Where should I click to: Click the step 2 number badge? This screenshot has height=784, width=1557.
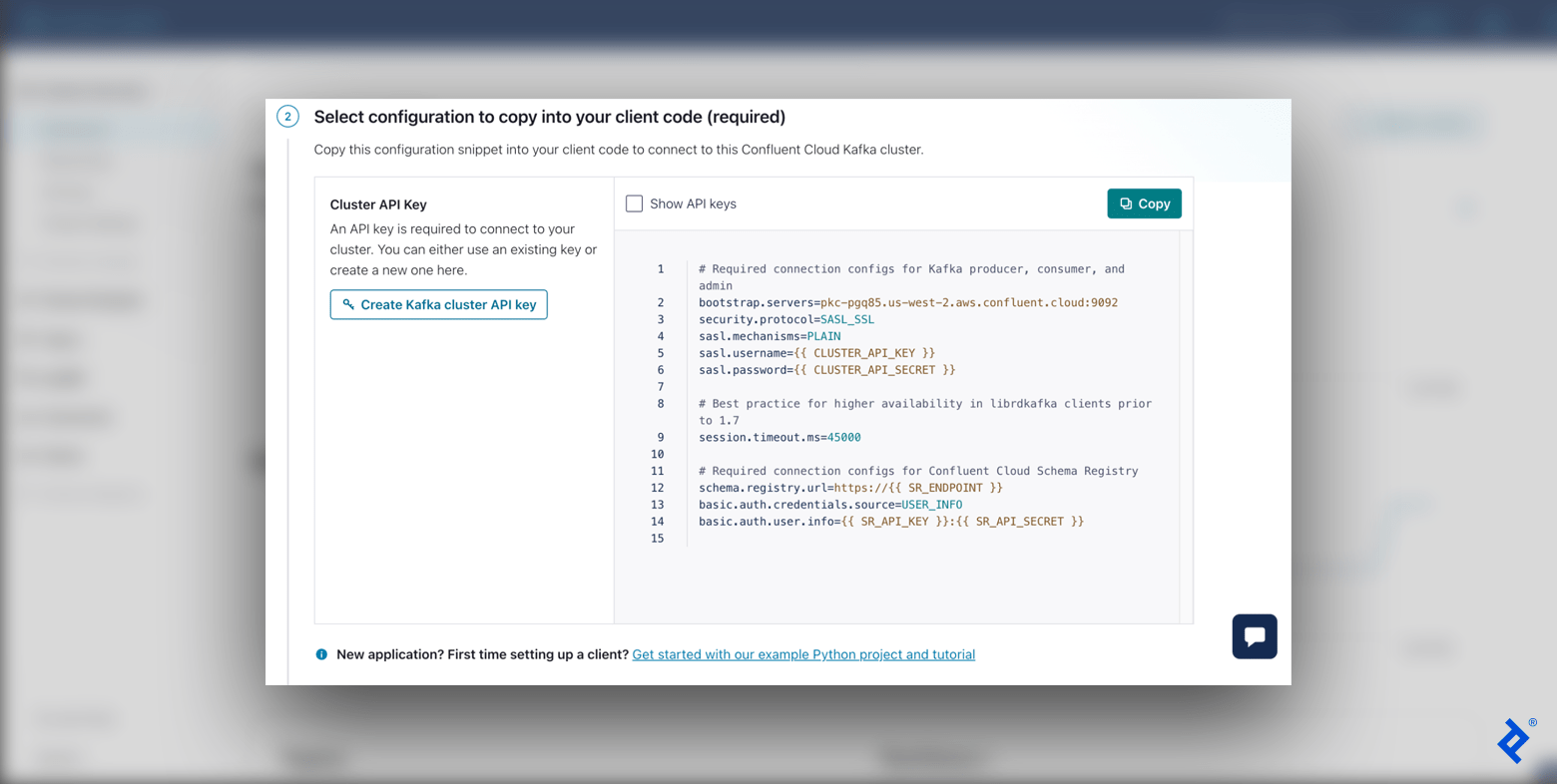287,117
